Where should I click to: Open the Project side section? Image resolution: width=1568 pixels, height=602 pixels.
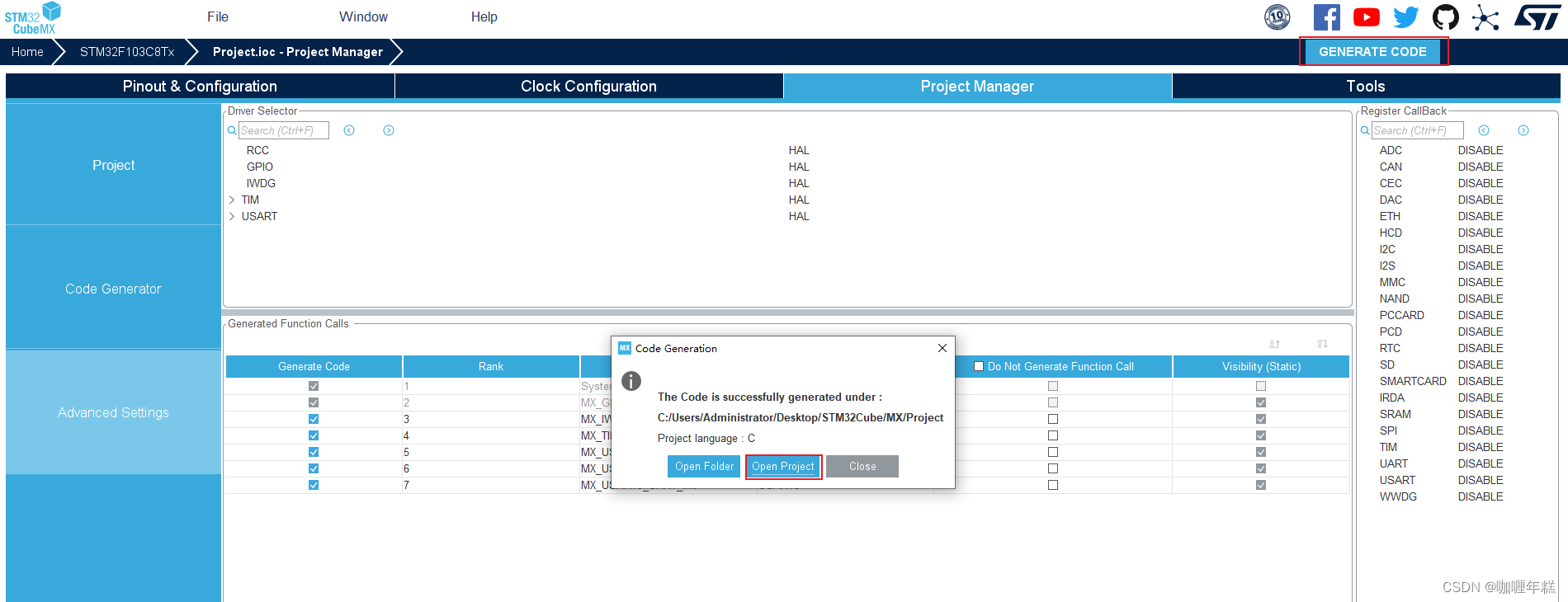click(x=113, y=165)
